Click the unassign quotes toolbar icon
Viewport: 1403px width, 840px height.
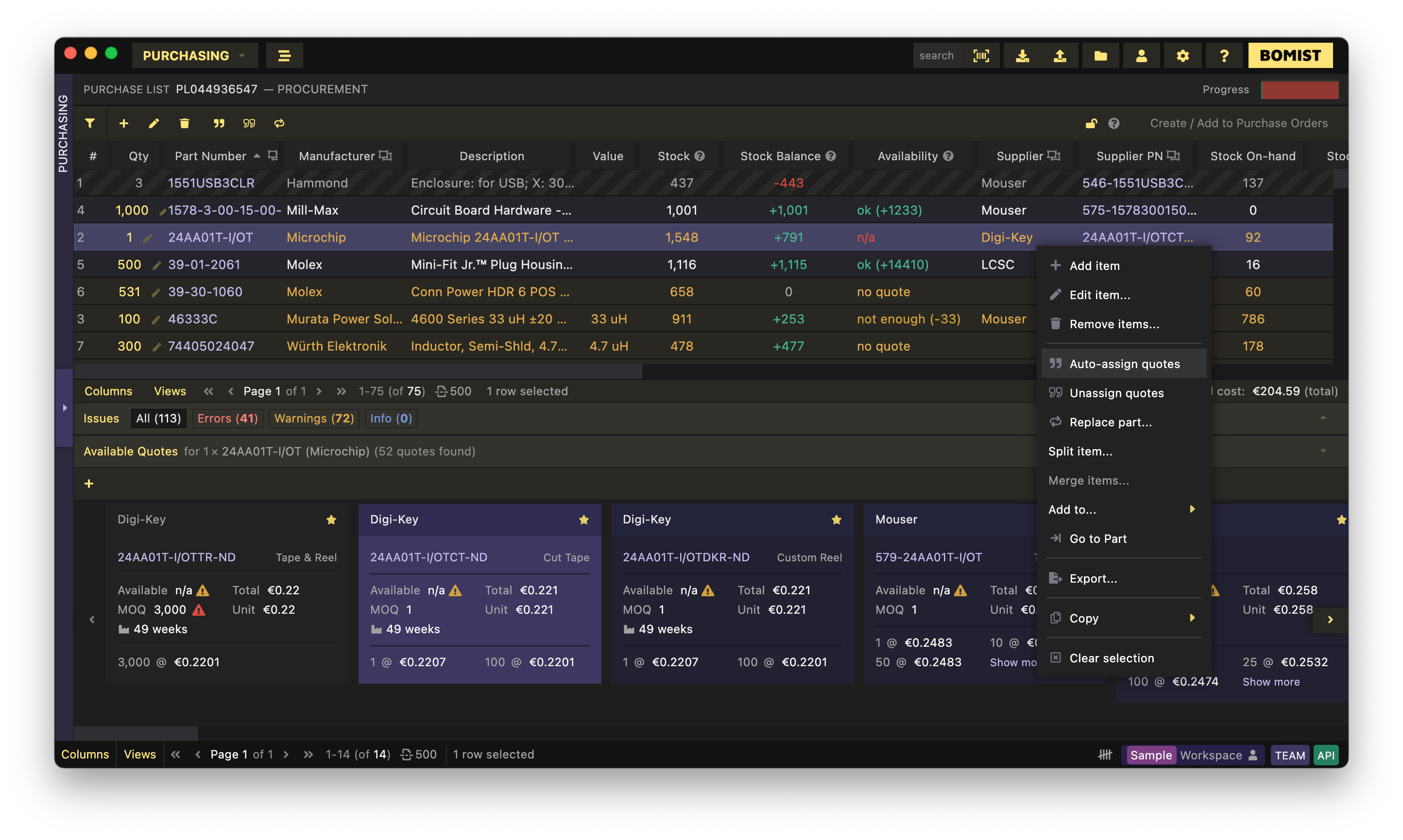click(249, 123)
